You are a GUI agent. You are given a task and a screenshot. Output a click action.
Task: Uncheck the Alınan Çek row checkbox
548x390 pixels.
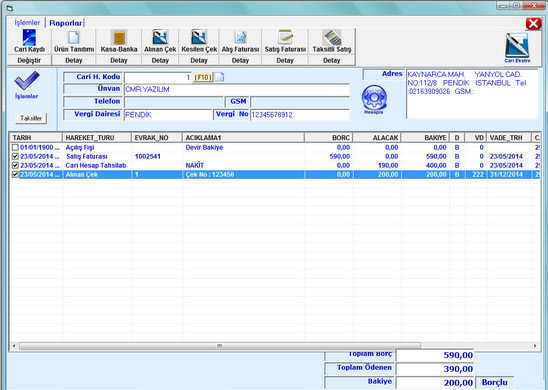tap(15, 174)
